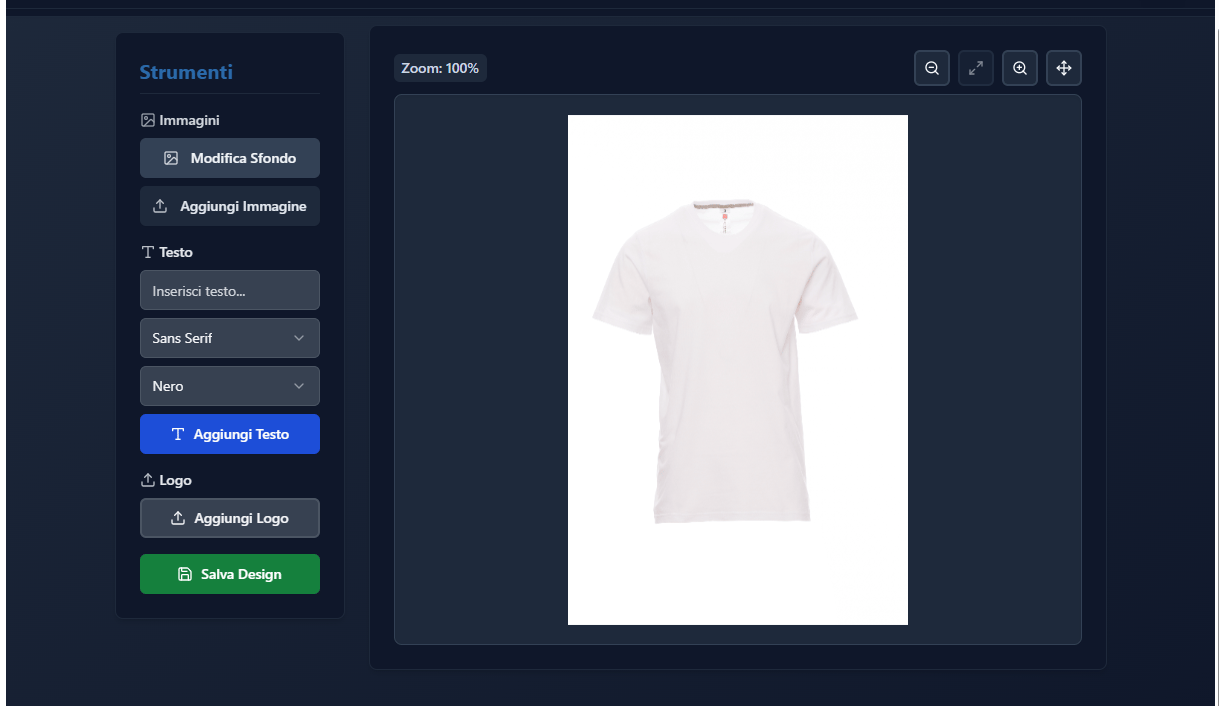Click the zoom in magnifier icon

pos(1020,68)
